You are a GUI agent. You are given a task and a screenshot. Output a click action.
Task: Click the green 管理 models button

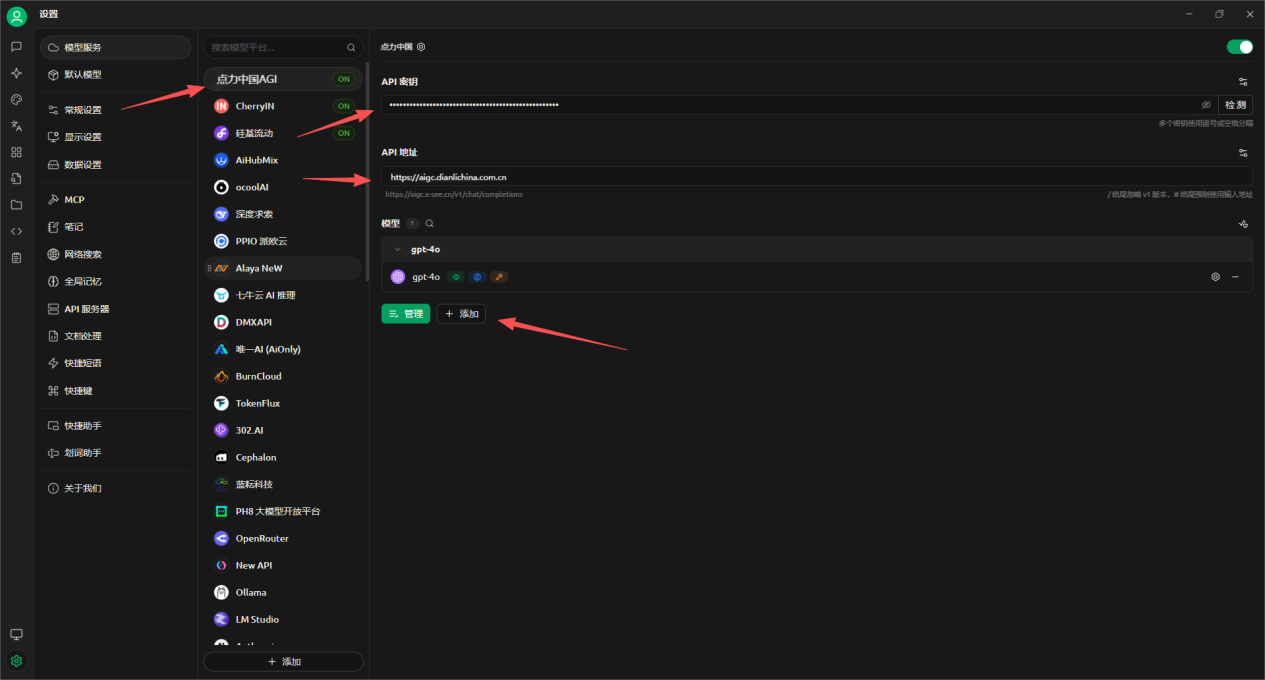coord(405,314)
